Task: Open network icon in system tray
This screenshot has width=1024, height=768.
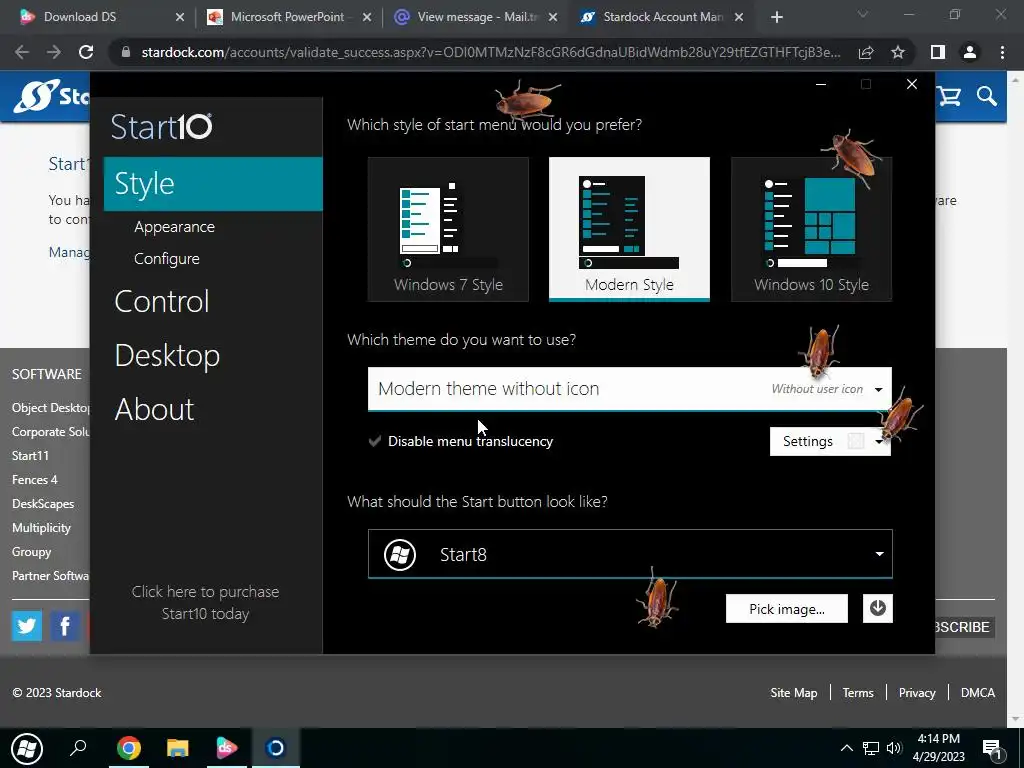Action: click(871, 748)
